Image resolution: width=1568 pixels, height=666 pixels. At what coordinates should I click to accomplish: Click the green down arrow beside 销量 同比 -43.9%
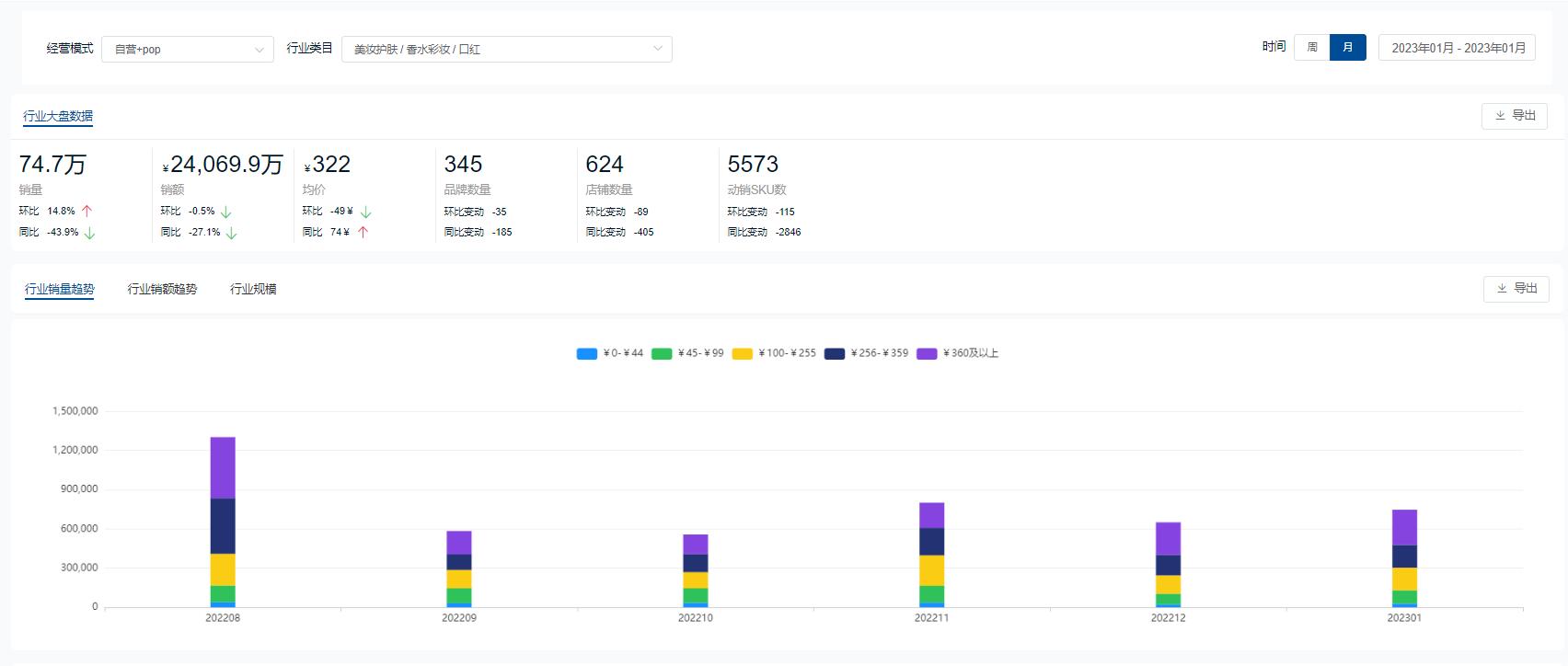(89, 233)
